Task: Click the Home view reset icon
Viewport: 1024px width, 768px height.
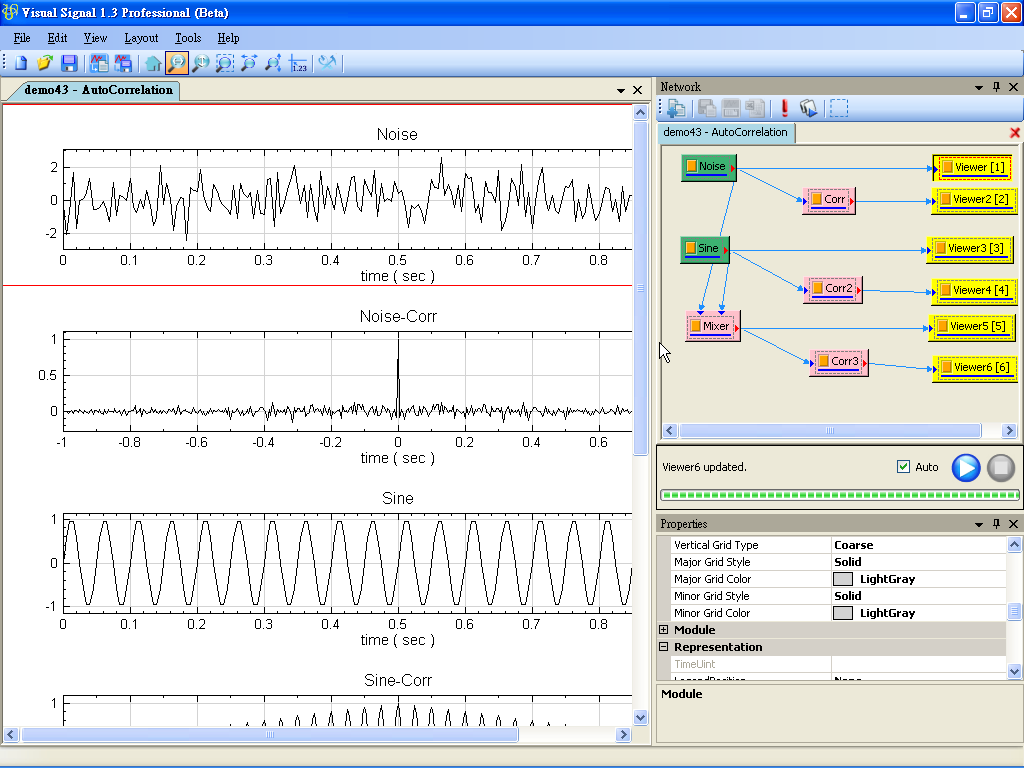Action: [153, 63]
